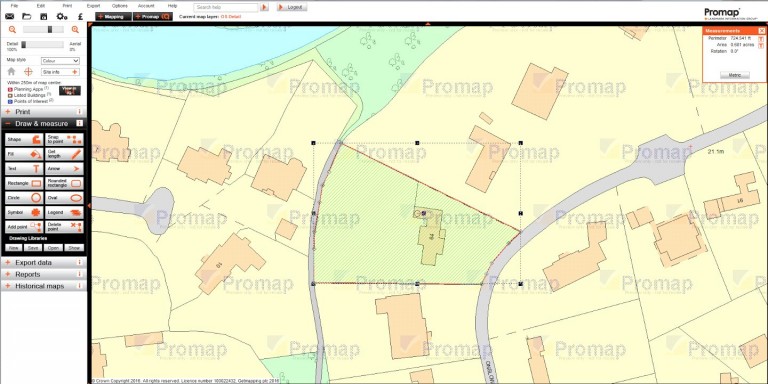768x384 pixels.
Task: Open the Account menu
Action: tap(146, 6)
